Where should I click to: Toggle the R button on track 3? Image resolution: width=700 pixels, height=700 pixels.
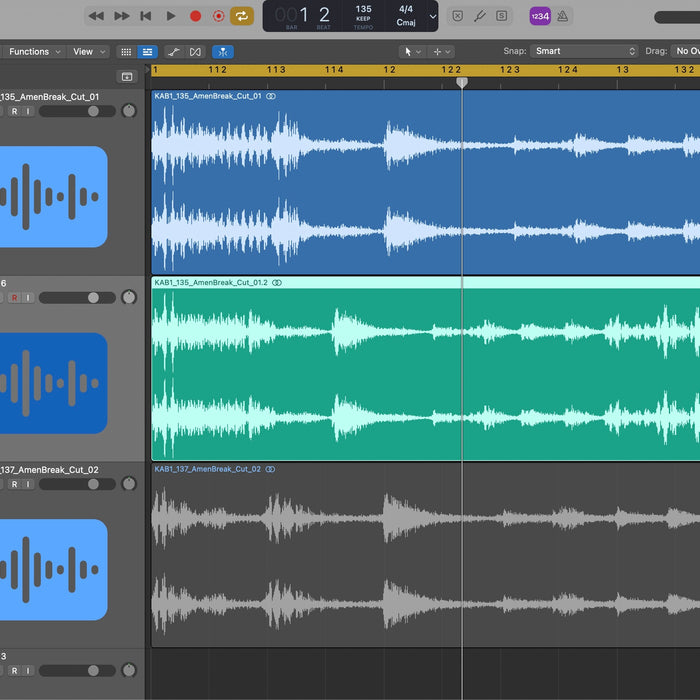15,671
